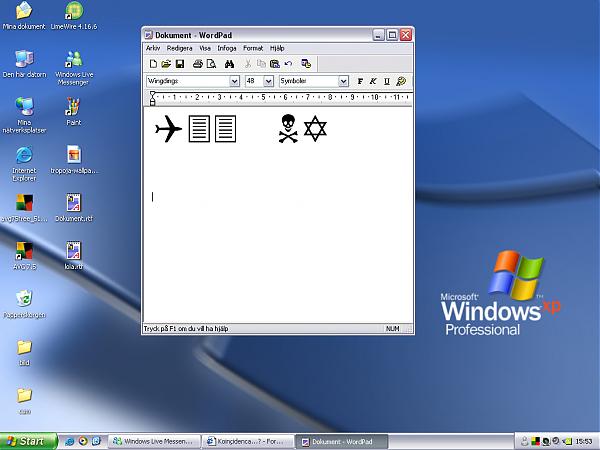Pick a text color with the palette icon
The image size is (600, 450).
(x=401, y=81)
